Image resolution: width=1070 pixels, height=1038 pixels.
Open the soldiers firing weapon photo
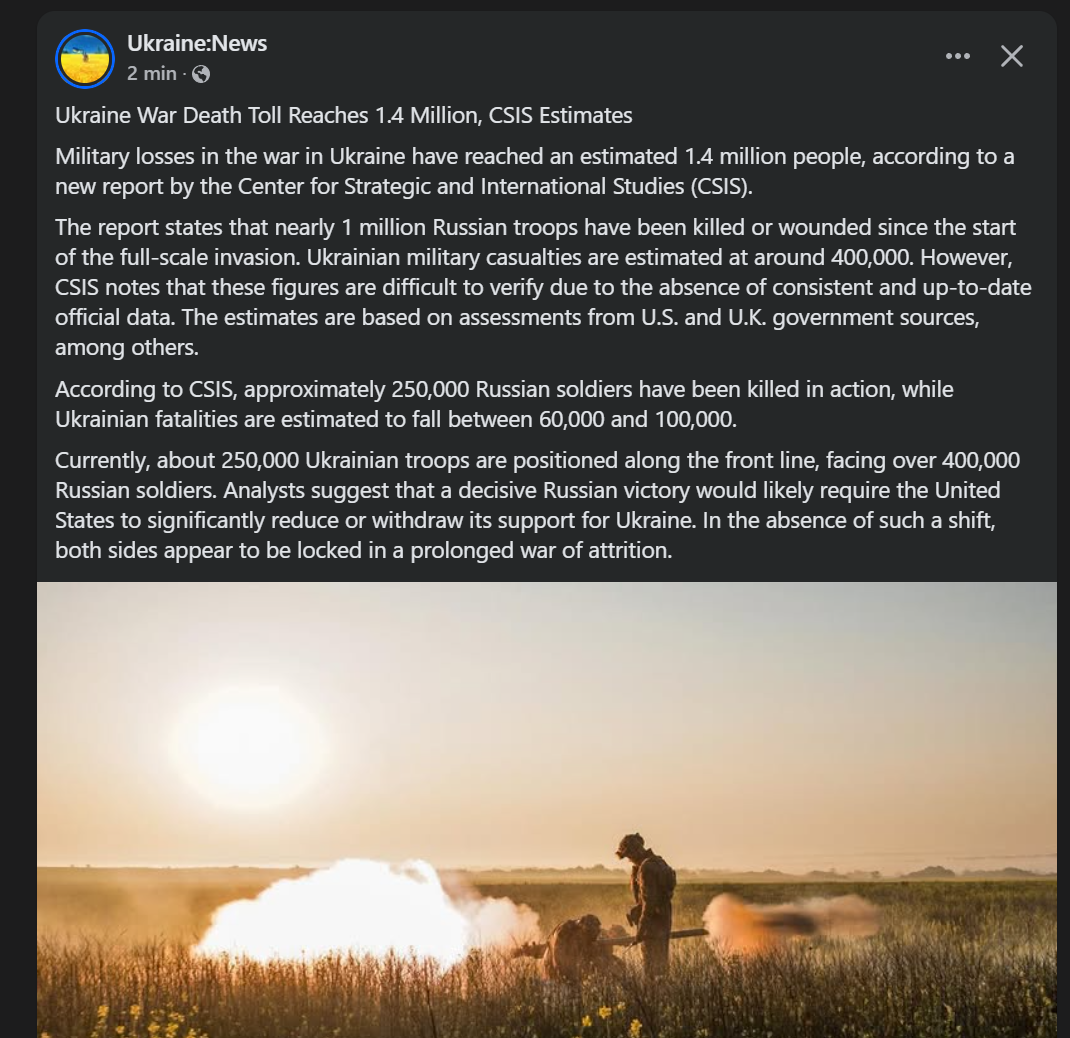tap(547, 809)
